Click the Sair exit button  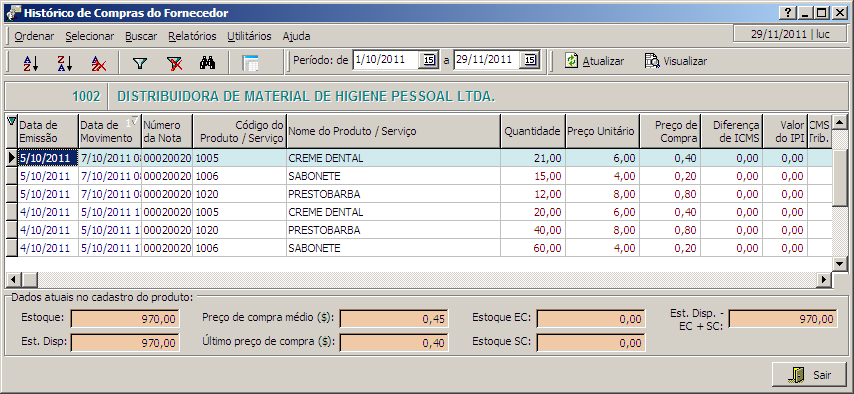point(809,374)
